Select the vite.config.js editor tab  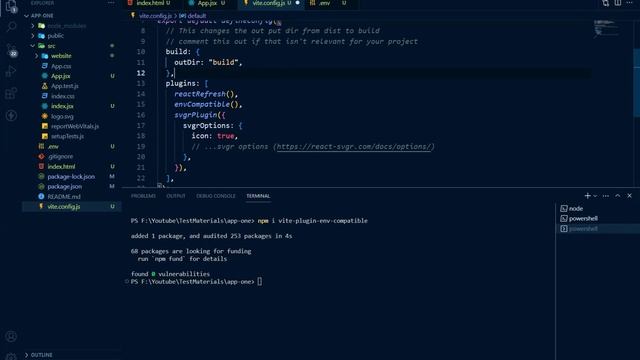coord(268,3)
